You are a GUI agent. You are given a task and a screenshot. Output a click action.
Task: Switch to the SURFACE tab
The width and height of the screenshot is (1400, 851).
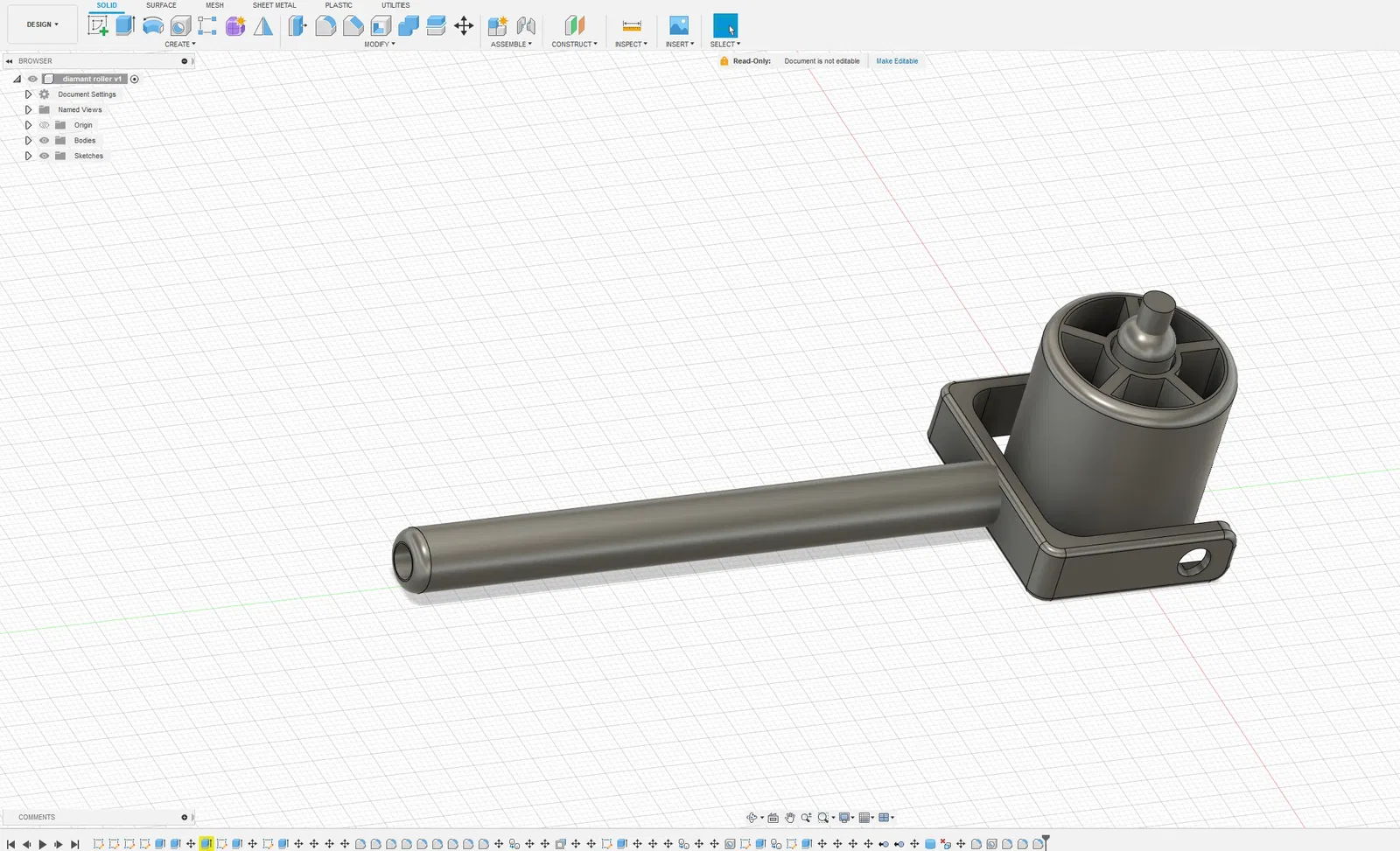tap(161, 5)
